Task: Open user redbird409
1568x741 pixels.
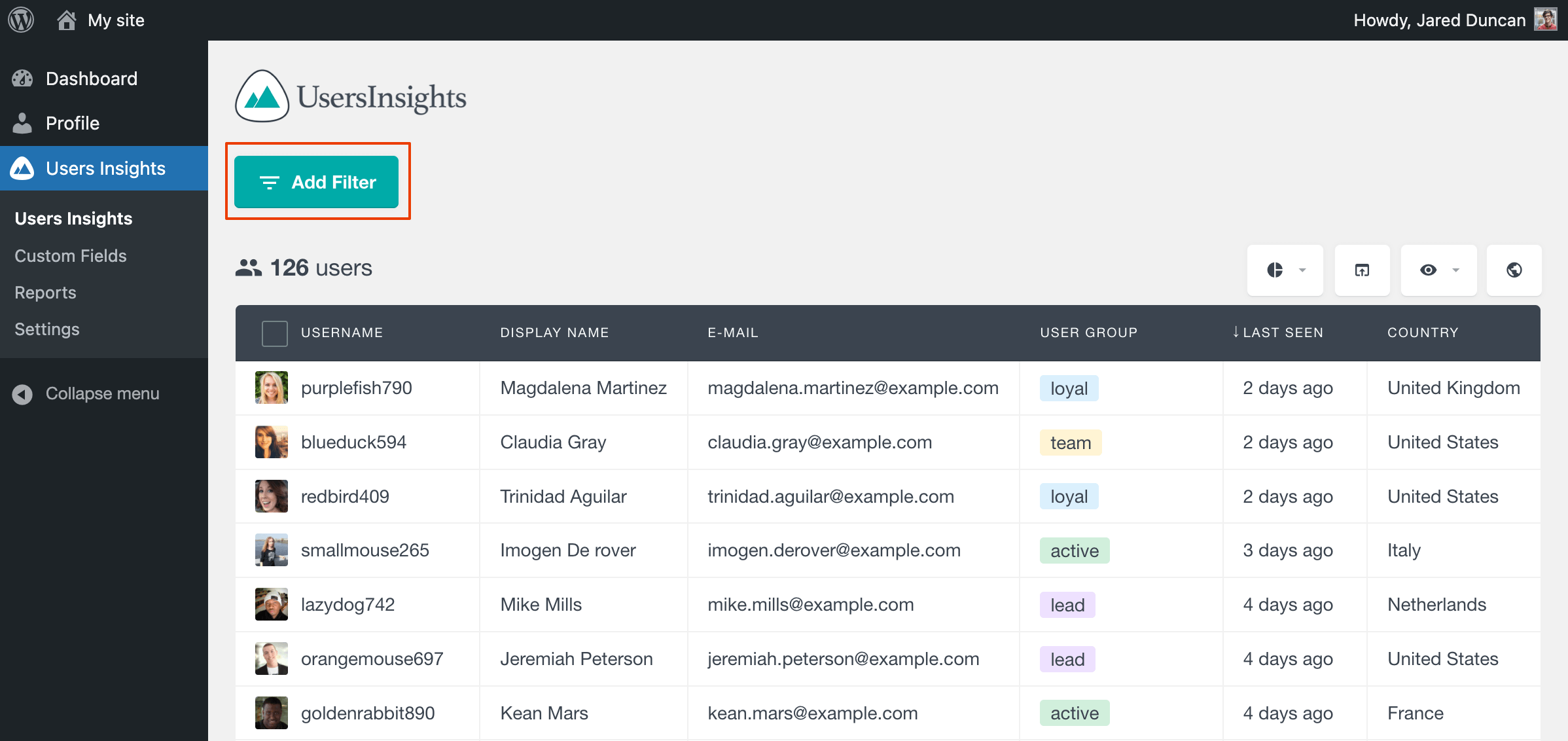Action: click(x=345, y=496)
